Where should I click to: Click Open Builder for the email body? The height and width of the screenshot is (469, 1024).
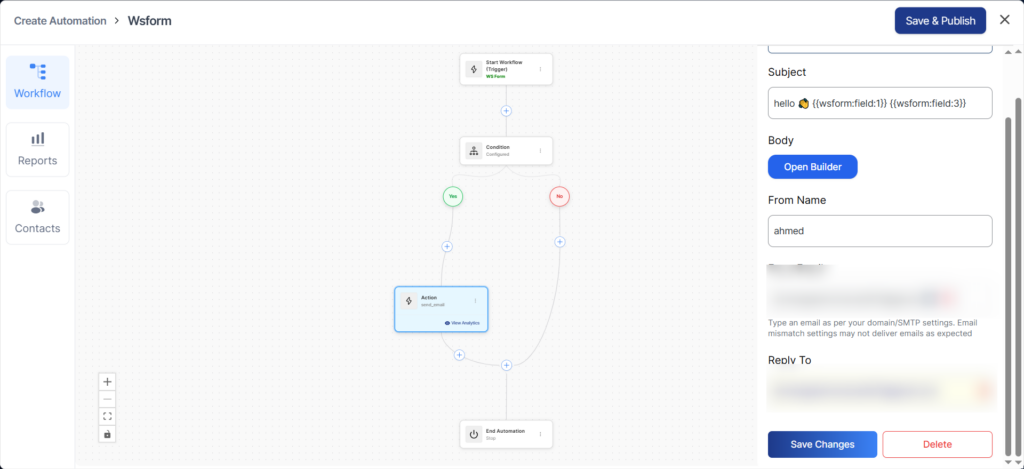coord(812,166)
